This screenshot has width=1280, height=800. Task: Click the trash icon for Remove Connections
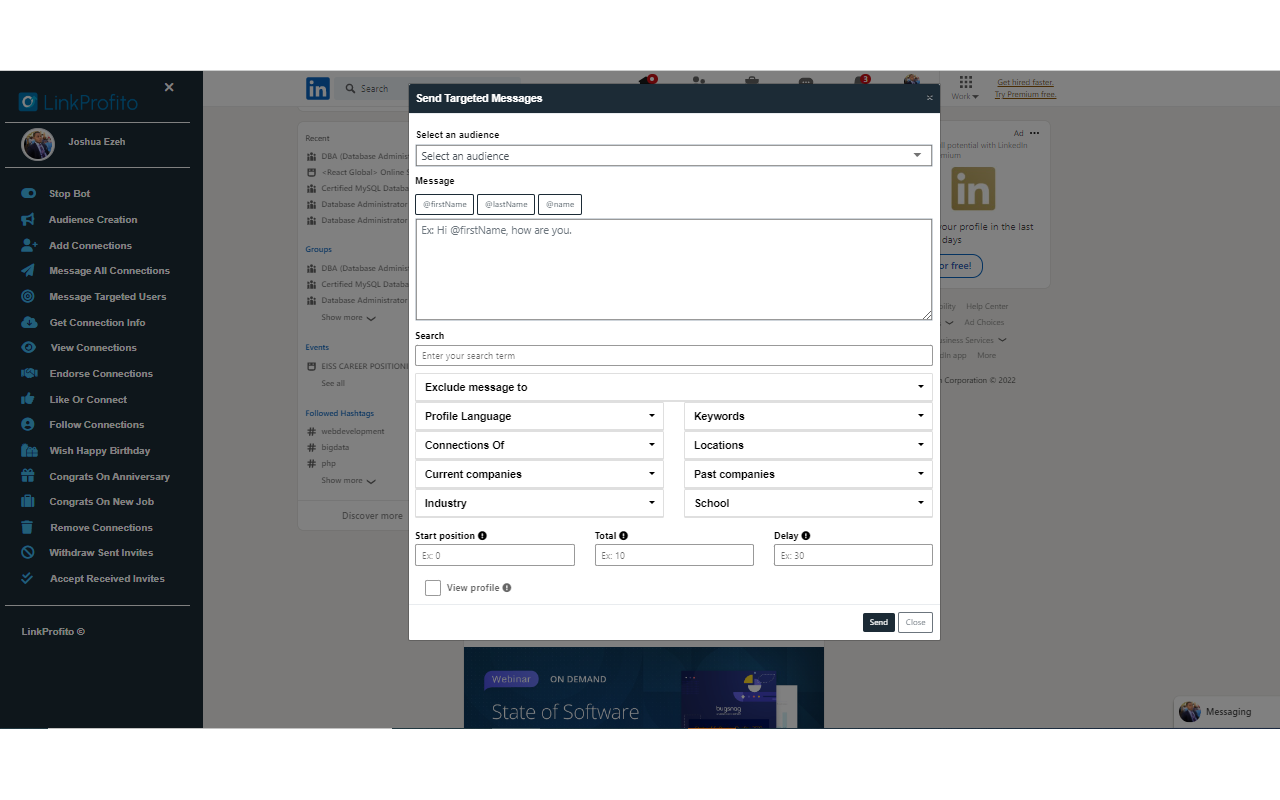tap(28, 527)
